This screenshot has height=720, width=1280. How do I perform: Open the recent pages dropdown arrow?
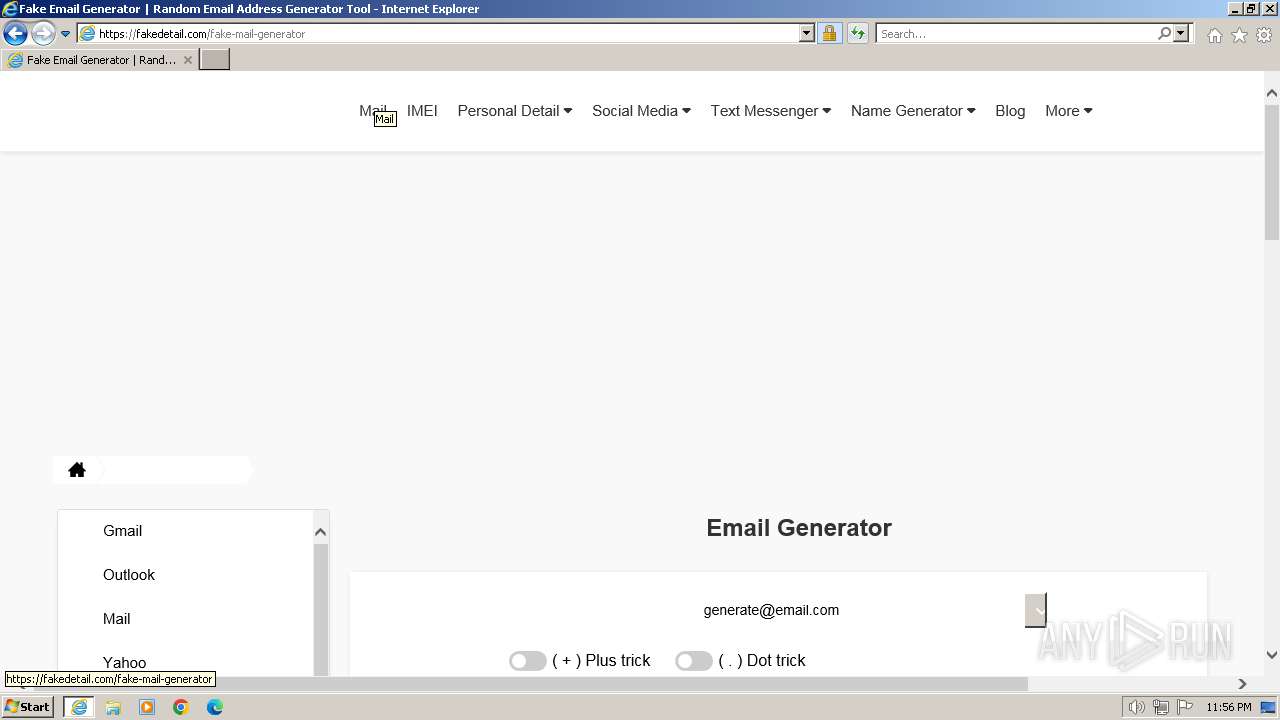pos(66,34)
